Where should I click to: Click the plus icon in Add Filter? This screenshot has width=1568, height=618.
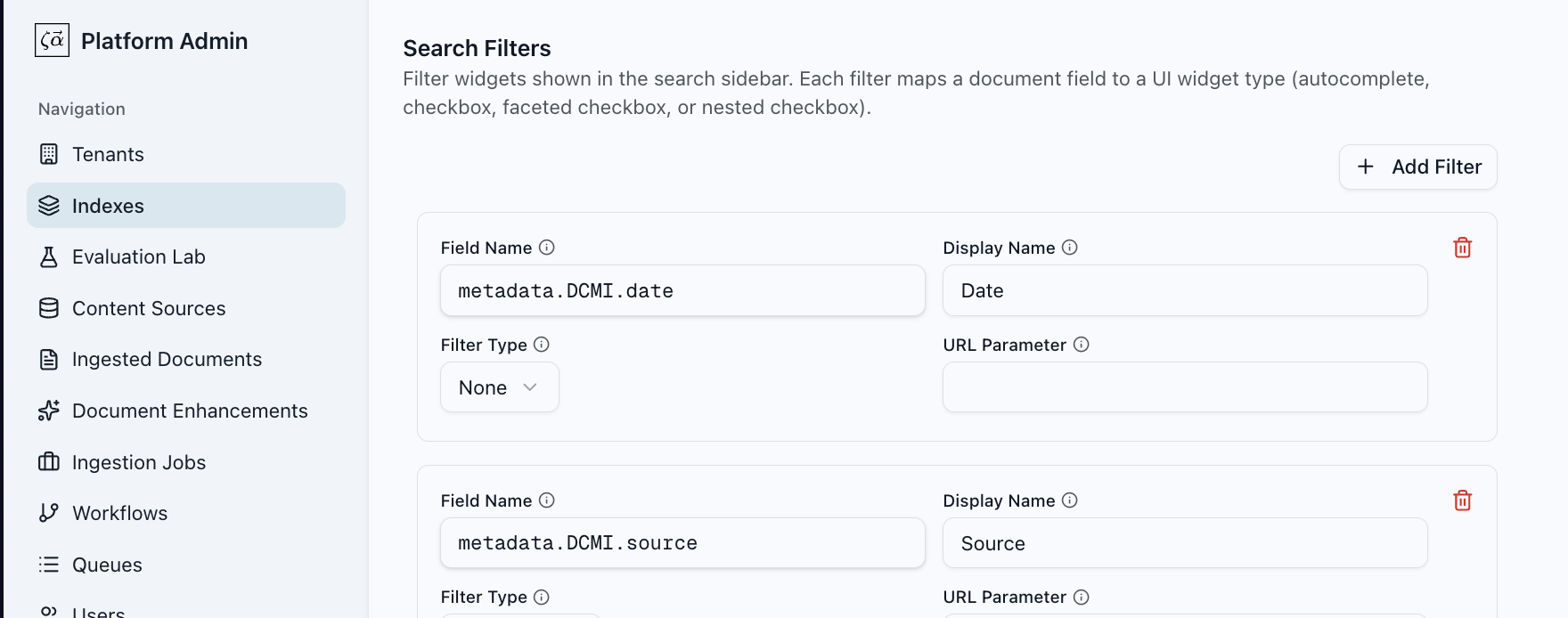pyautogui.click(x=1365, y=167)
